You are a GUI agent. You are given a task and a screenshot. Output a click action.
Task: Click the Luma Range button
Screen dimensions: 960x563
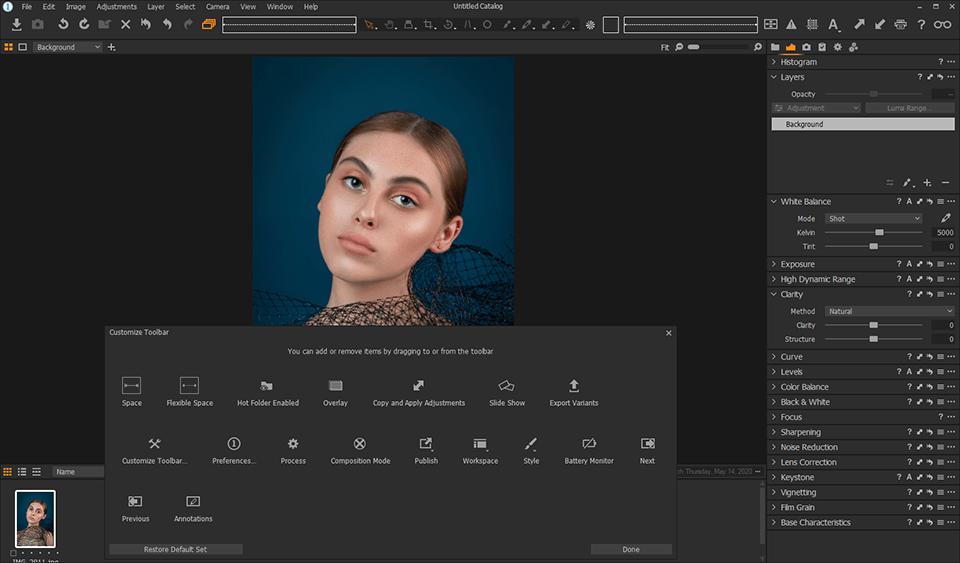(x=909, y=108)
